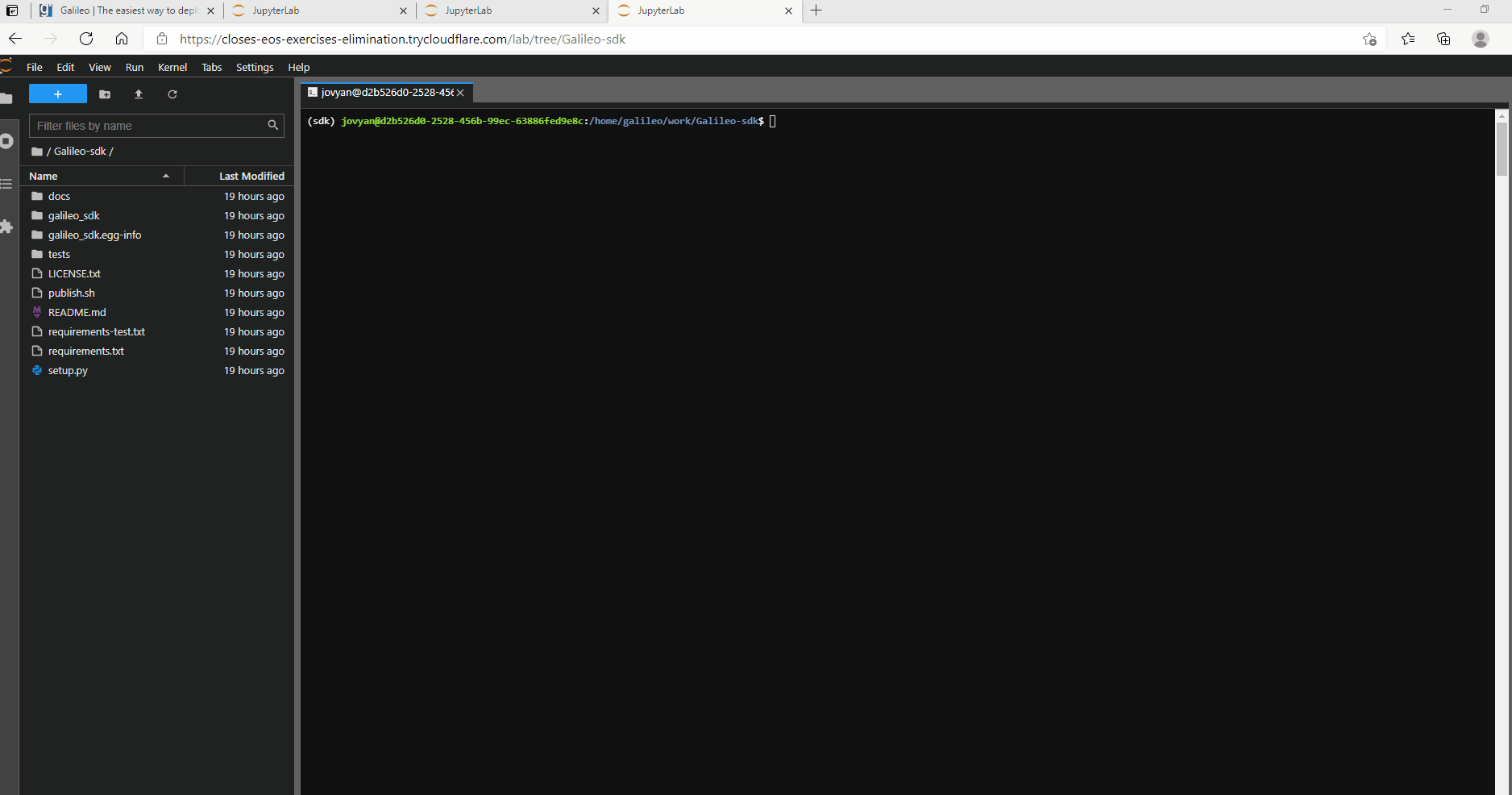Open browser tab actions menu icon
Image resolution: width=1512 pixels, height=795 pixels.
tap(12, 10)
